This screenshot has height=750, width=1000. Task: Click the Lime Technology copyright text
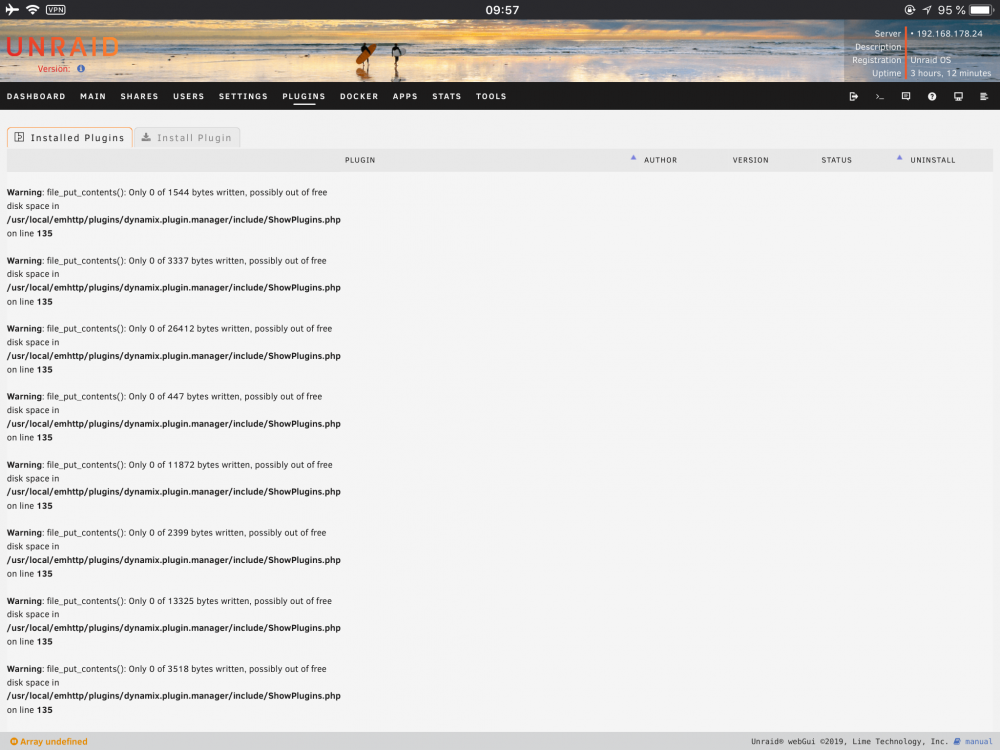[x=849, y=741]
